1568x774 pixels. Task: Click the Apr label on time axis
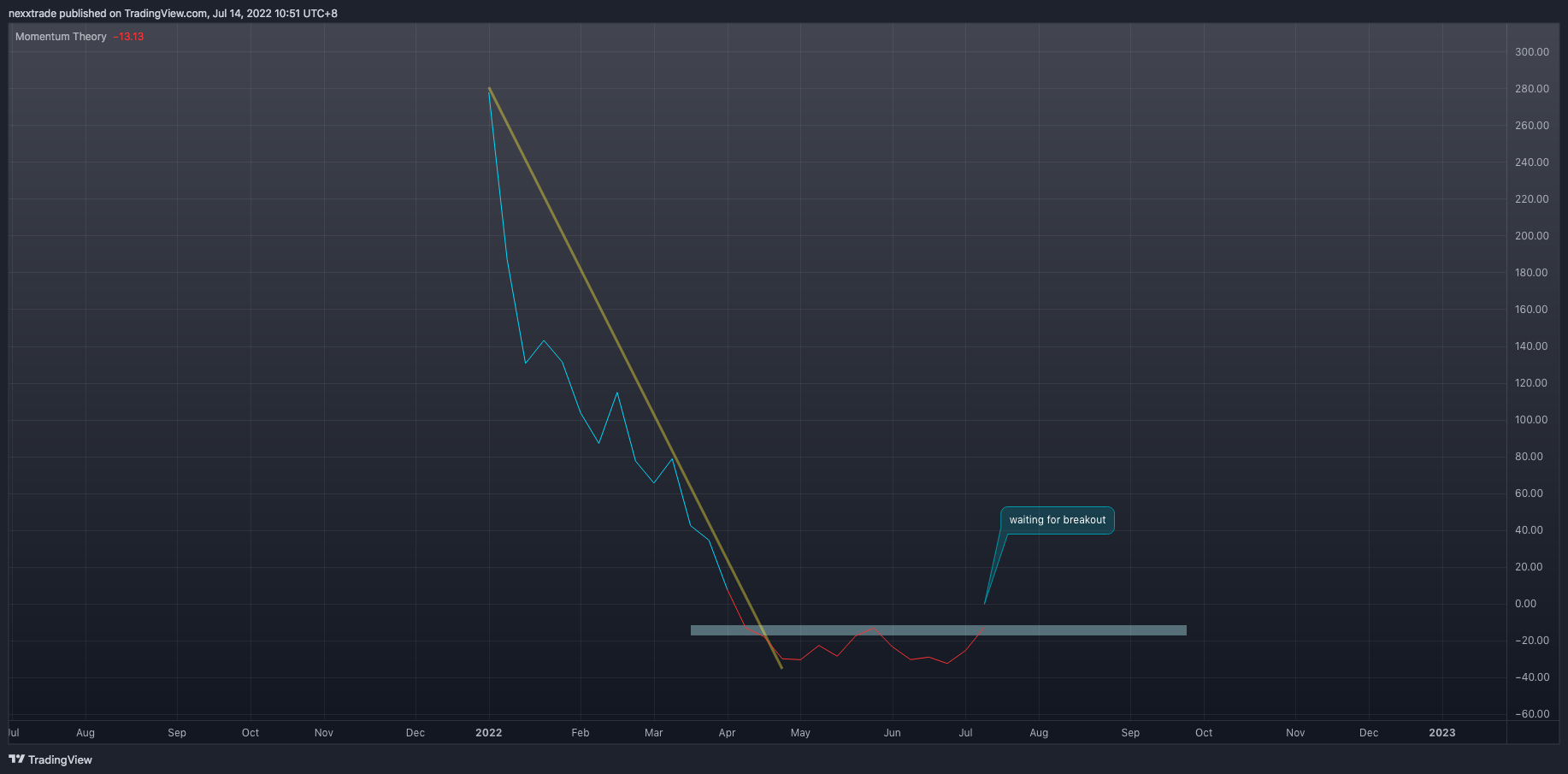click(x=728, y=733)
